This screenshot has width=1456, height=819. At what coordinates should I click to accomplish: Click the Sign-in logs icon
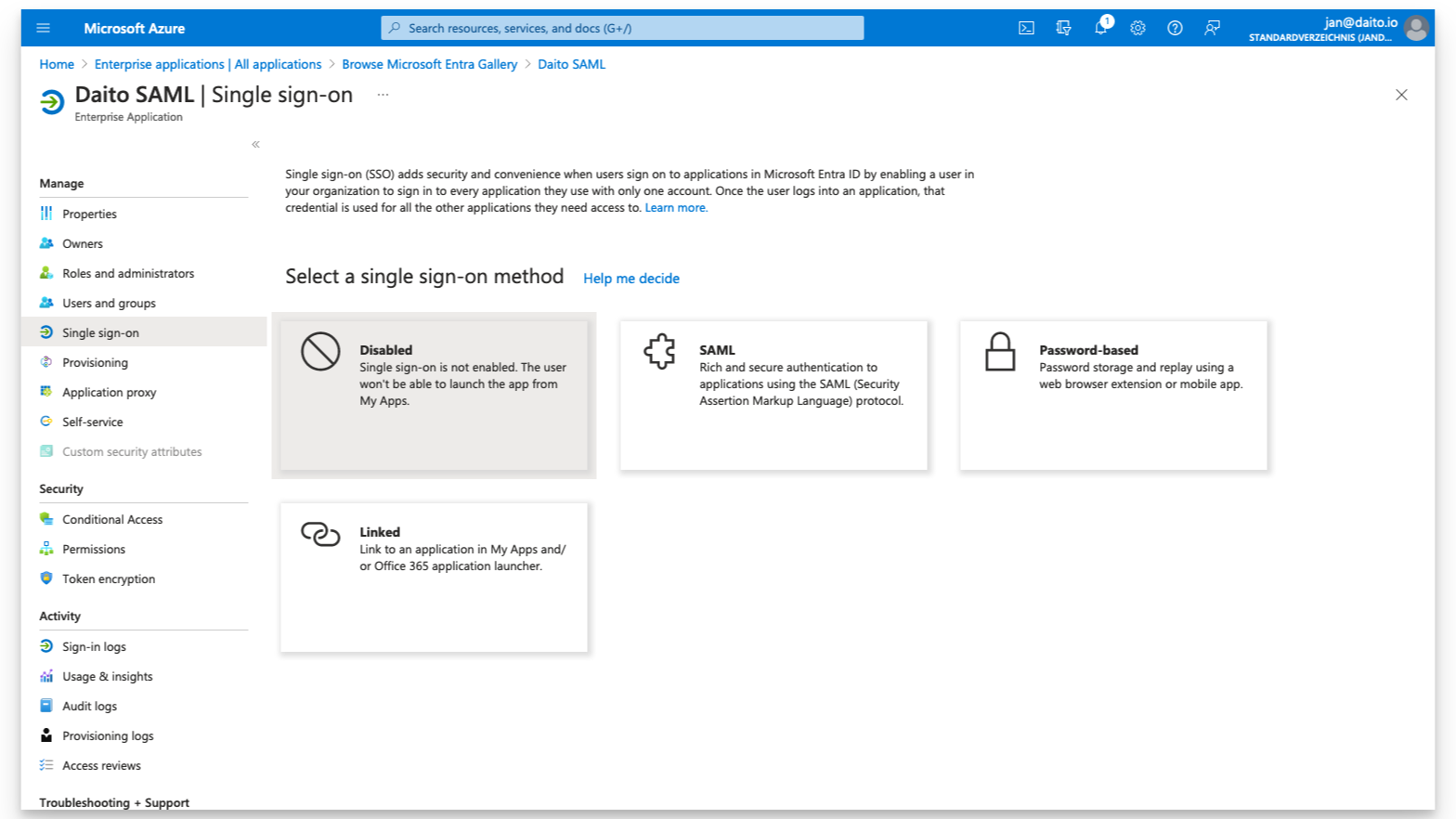46,646
